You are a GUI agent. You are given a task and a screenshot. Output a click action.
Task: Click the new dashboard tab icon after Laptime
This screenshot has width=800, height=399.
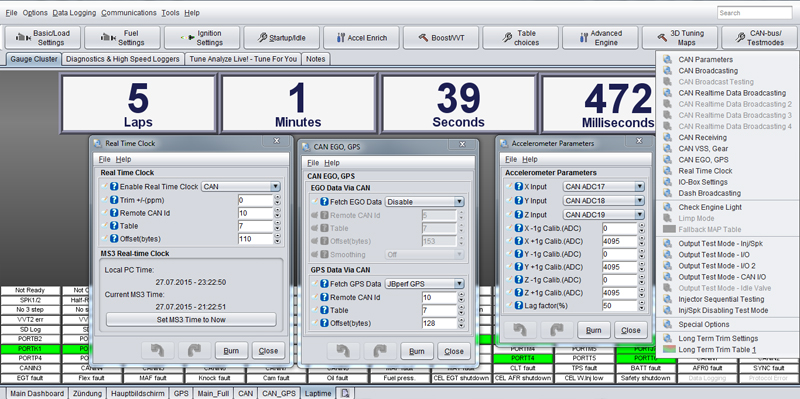[345, 393]
